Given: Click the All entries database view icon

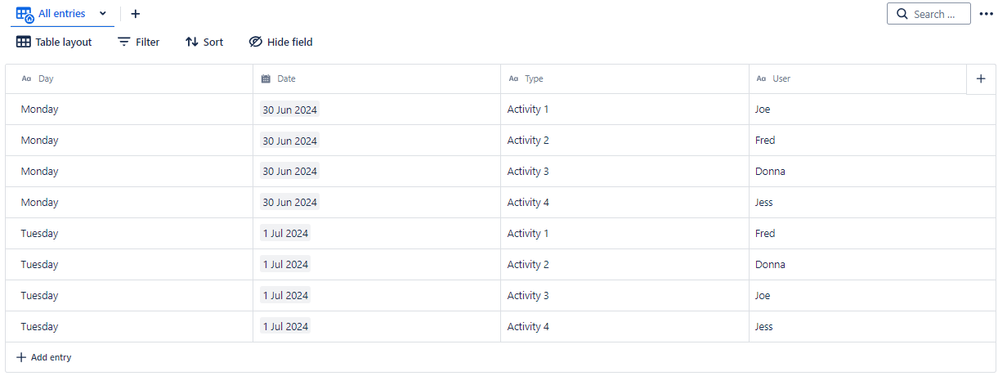Looking at the screenshot, I should click(x=25, y=14).
